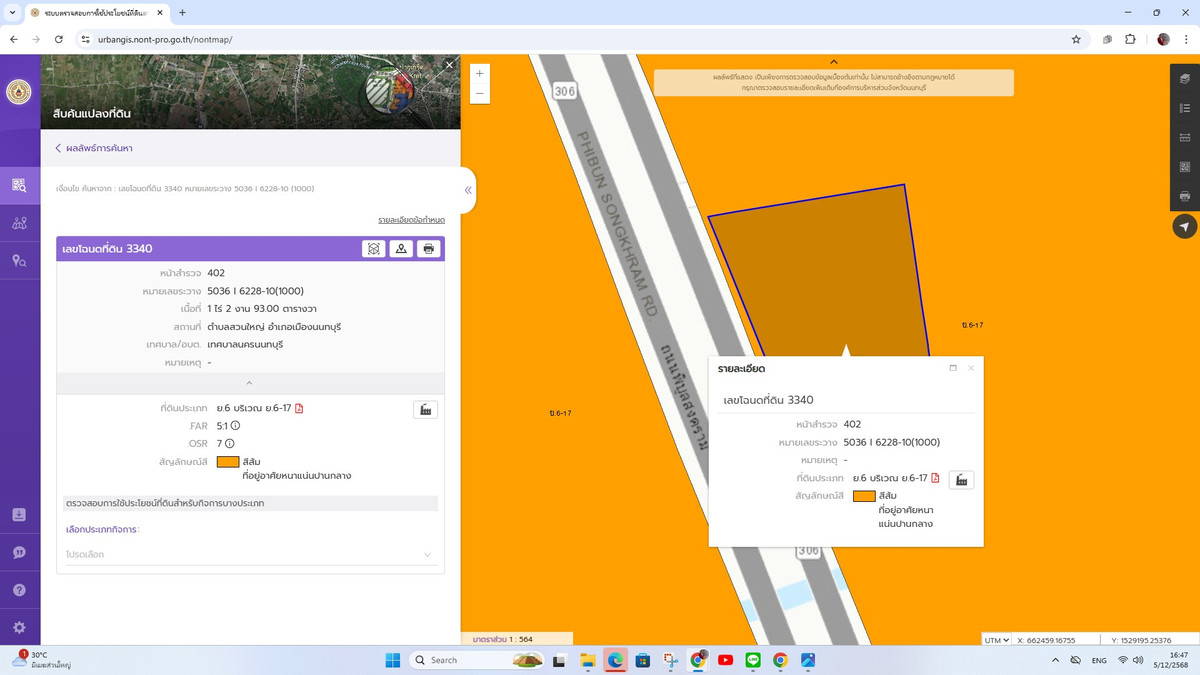Open the factory icon beside land type ย.6
The height and width of the screenshot is (675, 1200).
point(425,409)
